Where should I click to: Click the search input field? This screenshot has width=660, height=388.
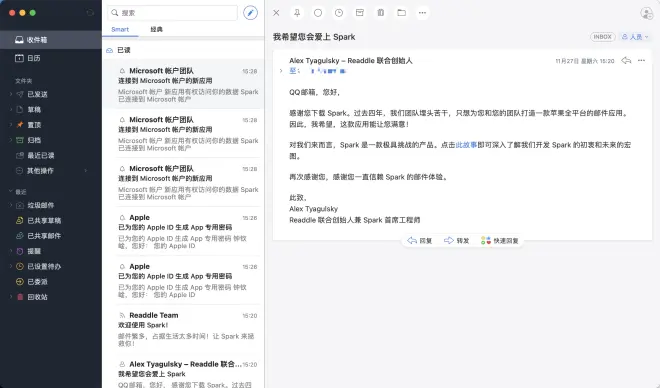point(173,13)
